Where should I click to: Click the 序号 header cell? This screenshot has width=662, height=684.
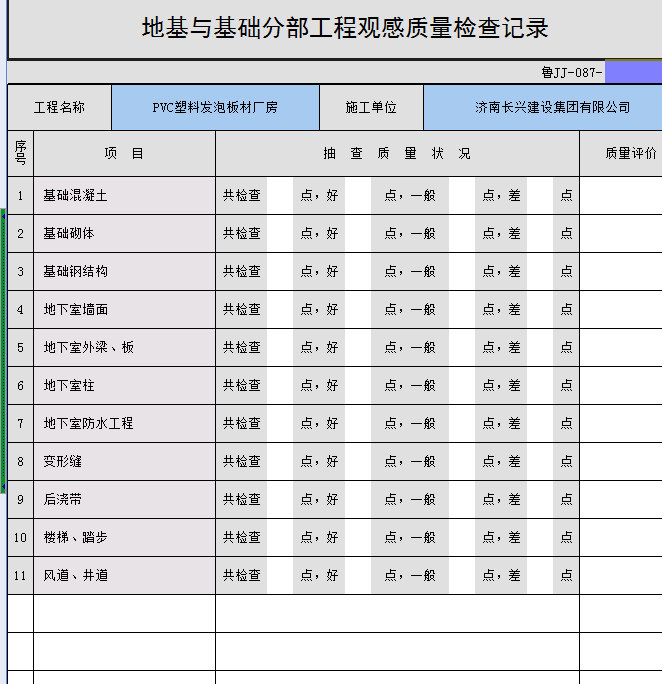pyautogui.click(x=20, y=154)
